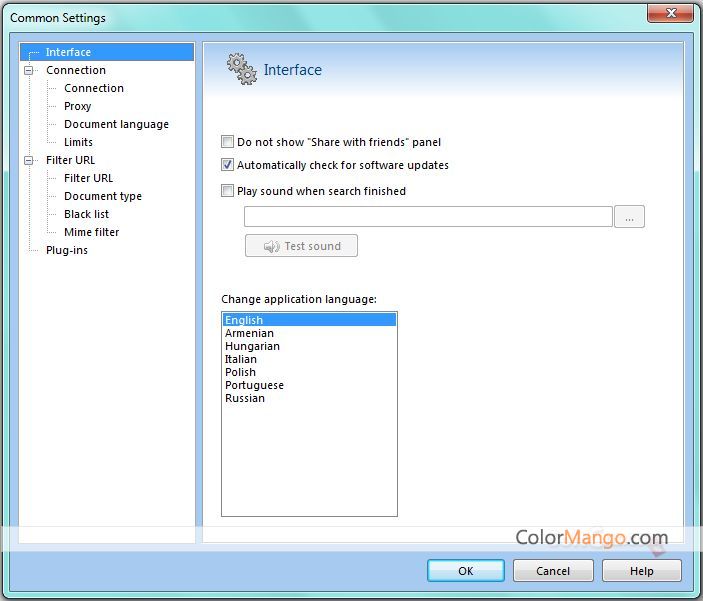703x601 pixels.
Task: Click in the sound file path field
Action: click(427, 217)
